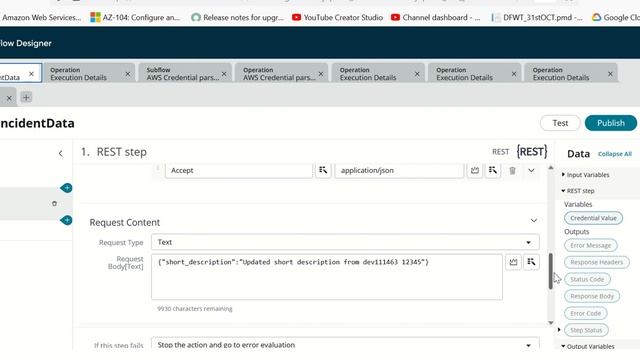640x360 pixels.
Task: Open script editor icon for application/json value
Action: pos(475,170)
